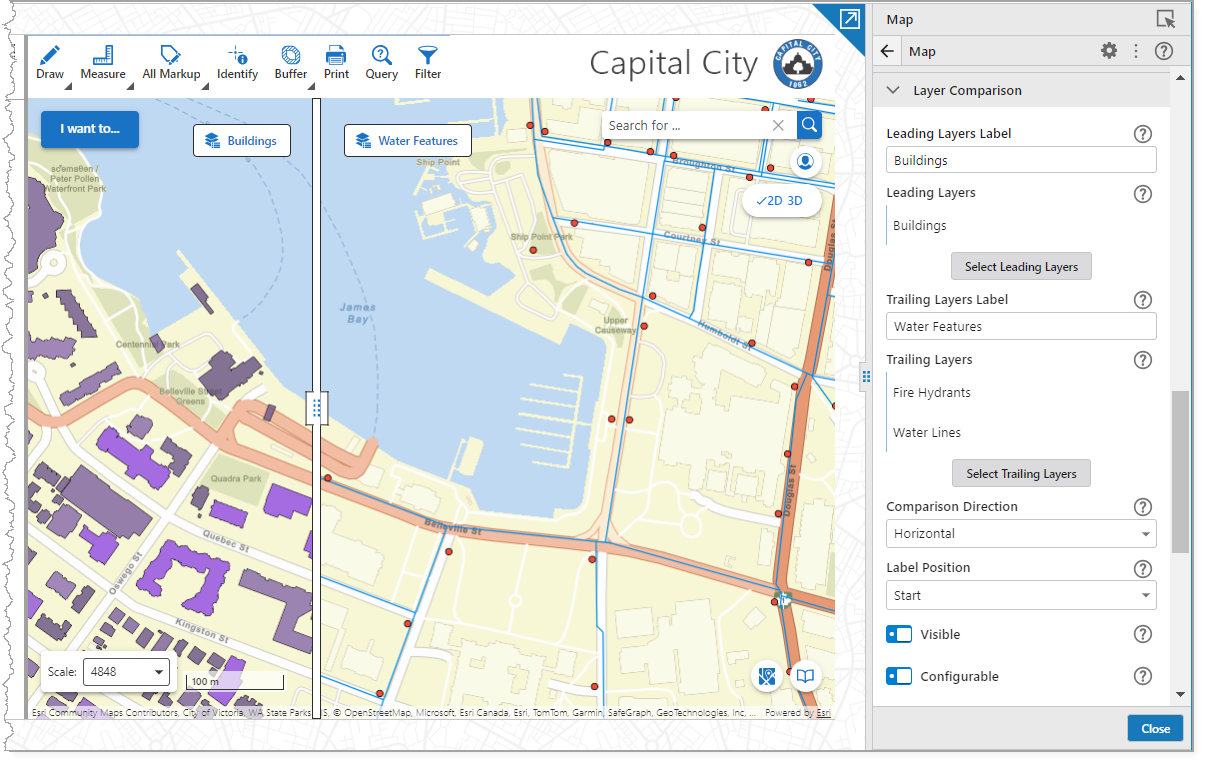Open help for Visible setting
Viewport: 1206px width, 764px height.
pyautogui.click(x=1143, y=635)
